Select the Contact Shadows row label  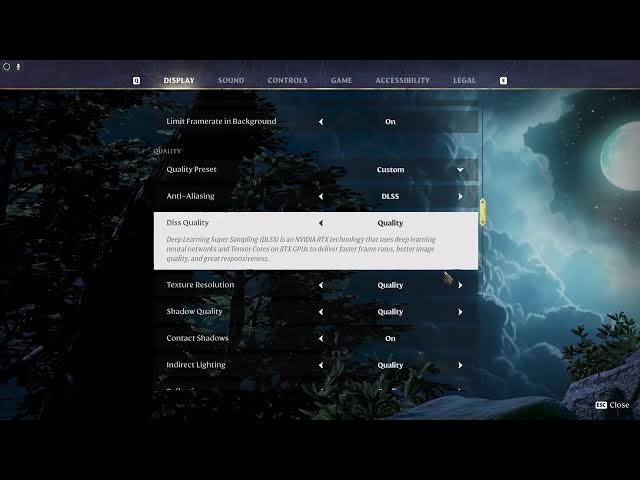pyautogui.click(x=197, y=338)
